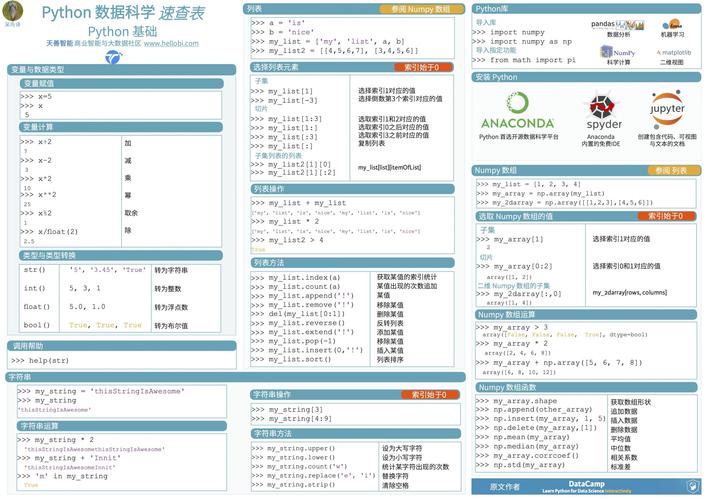Click the pandas logo labeled 数据分析
The width and height of the screenshot is (707, 500).
(x=618, y=24)
